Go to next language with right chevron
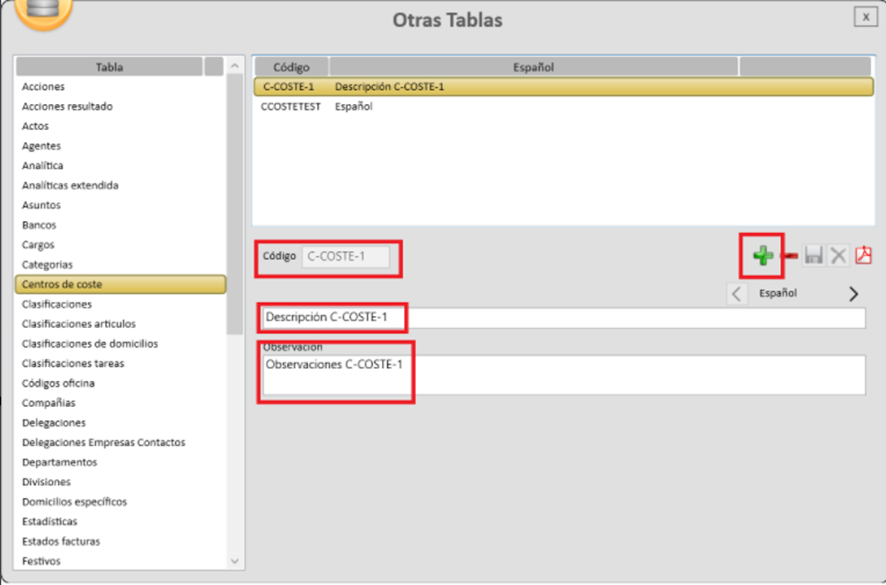886x585 pixels. (853, 294)
